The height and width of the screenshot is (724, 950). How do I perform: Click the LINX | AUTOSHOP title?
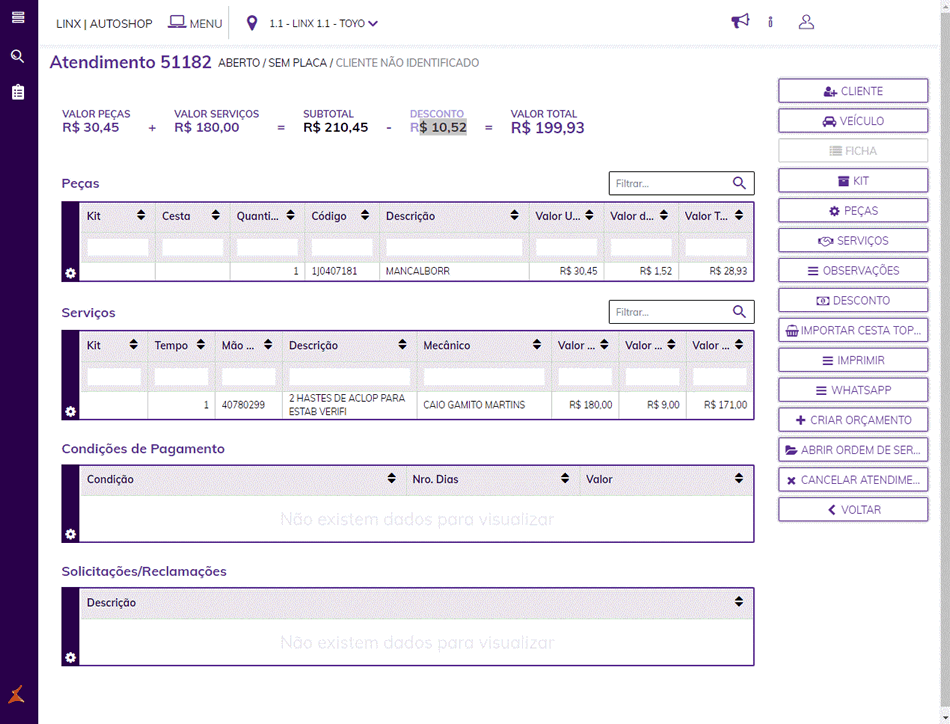pos(104,24)
